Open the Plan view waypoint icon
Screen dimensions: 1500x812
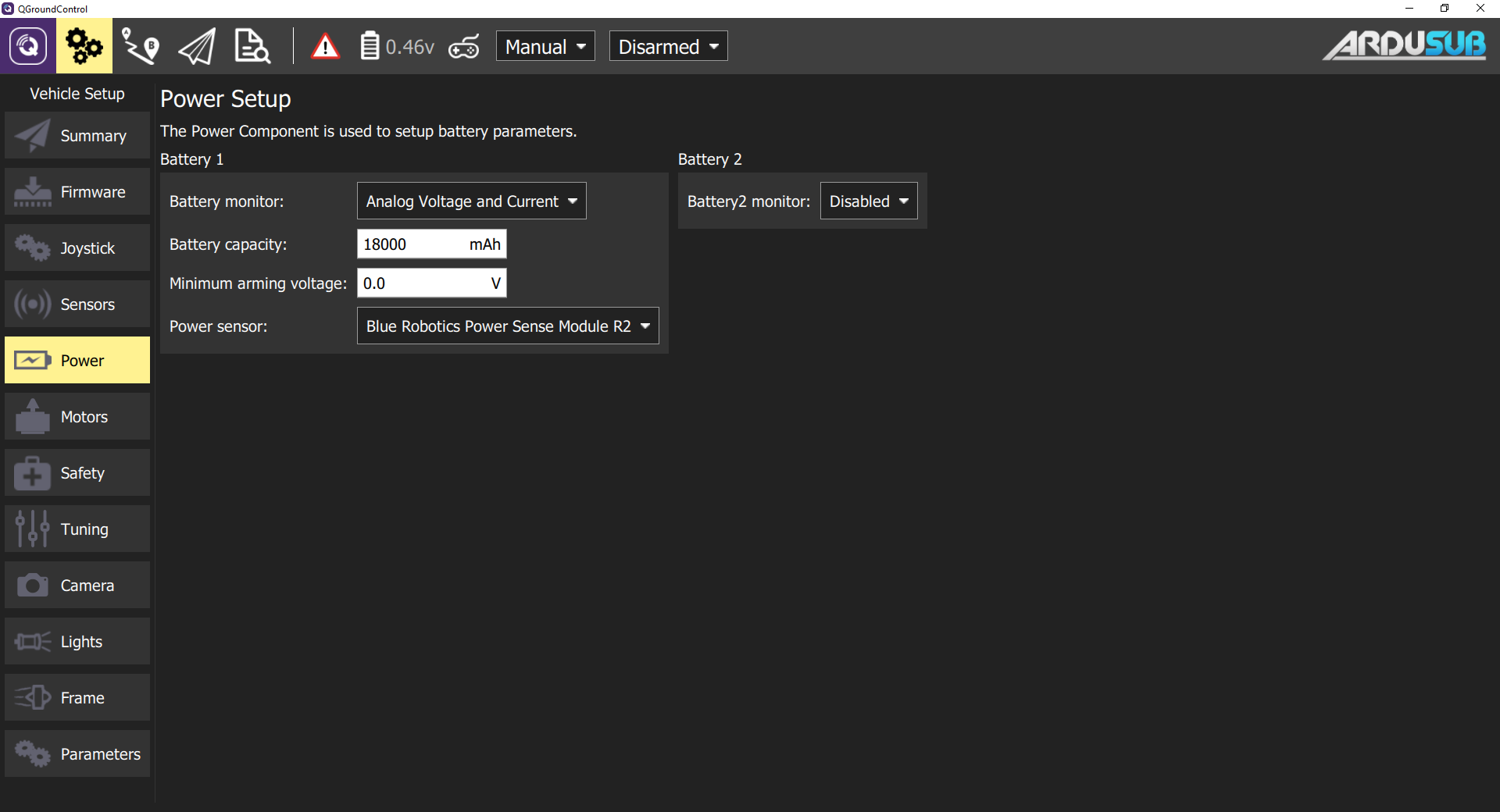(141, 46)
